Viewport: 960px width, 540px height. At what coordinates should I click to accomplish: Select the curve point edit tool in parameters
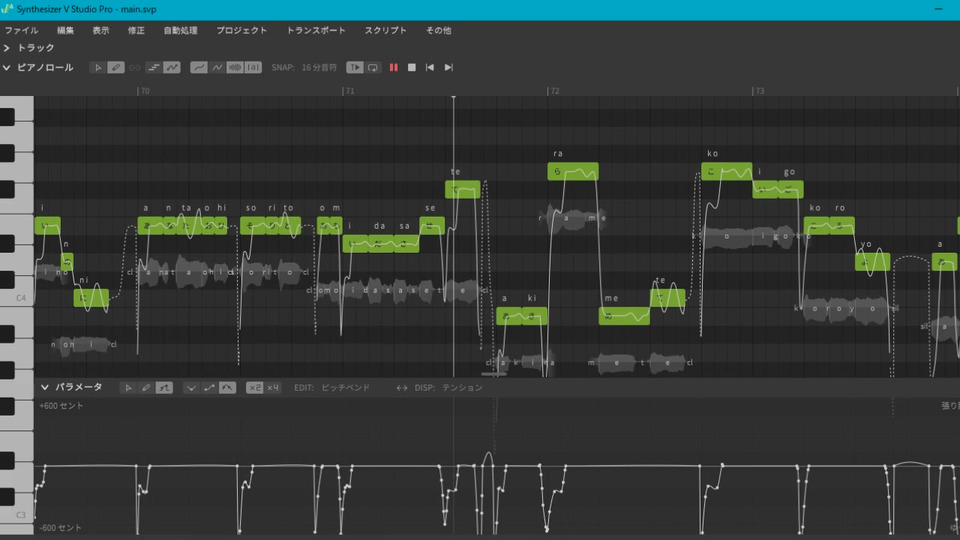tap(164, 388)
